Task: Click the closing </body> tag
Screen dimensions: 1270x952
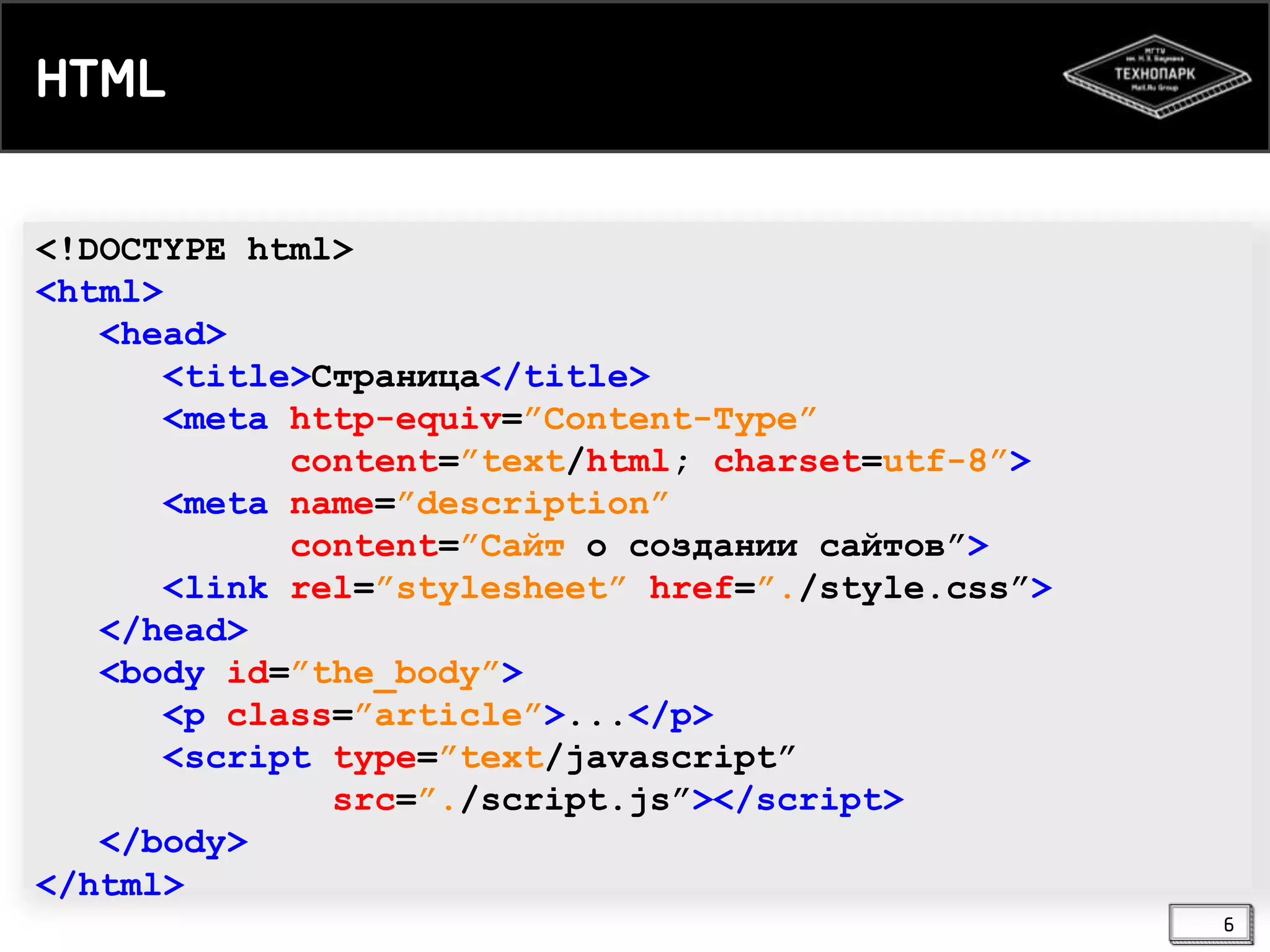Action: click(x=173, y=843)
